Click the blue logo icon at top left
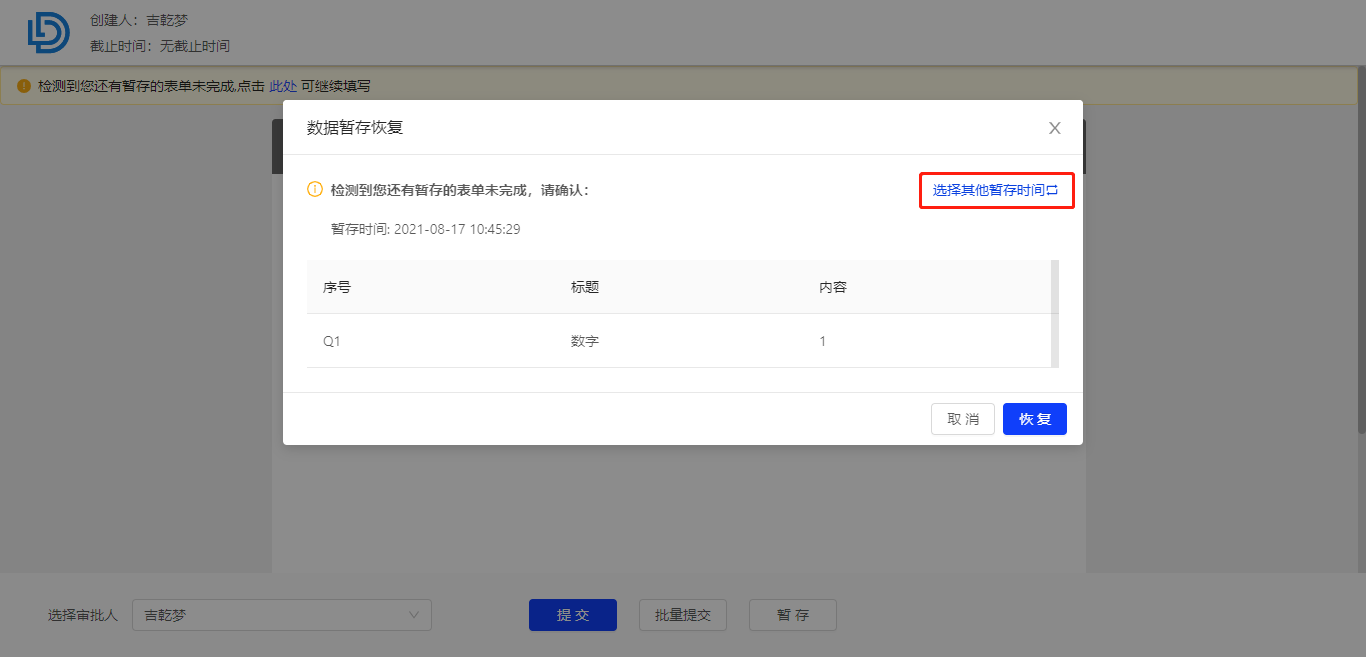Image resolution: width=1366 pixels, height=657 pixels. 48,32
